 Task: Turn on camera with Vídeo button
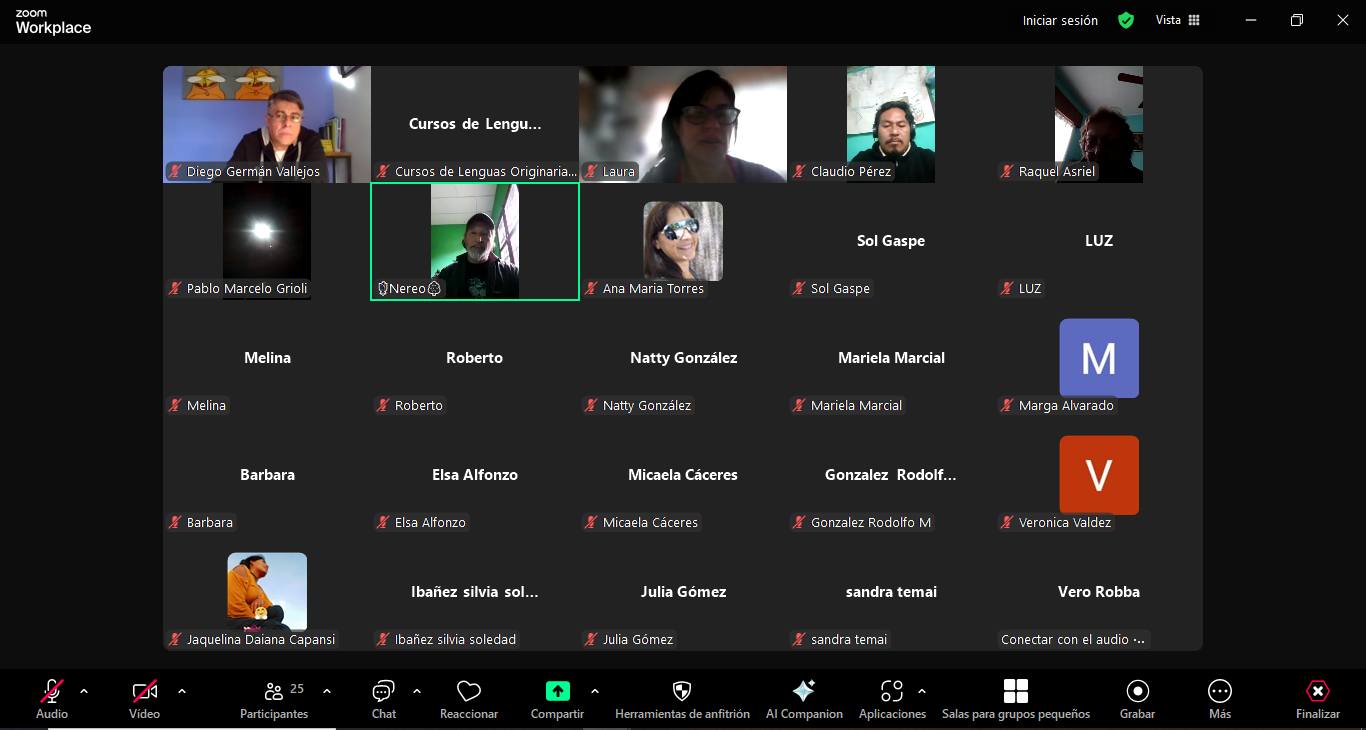(144, 699)
